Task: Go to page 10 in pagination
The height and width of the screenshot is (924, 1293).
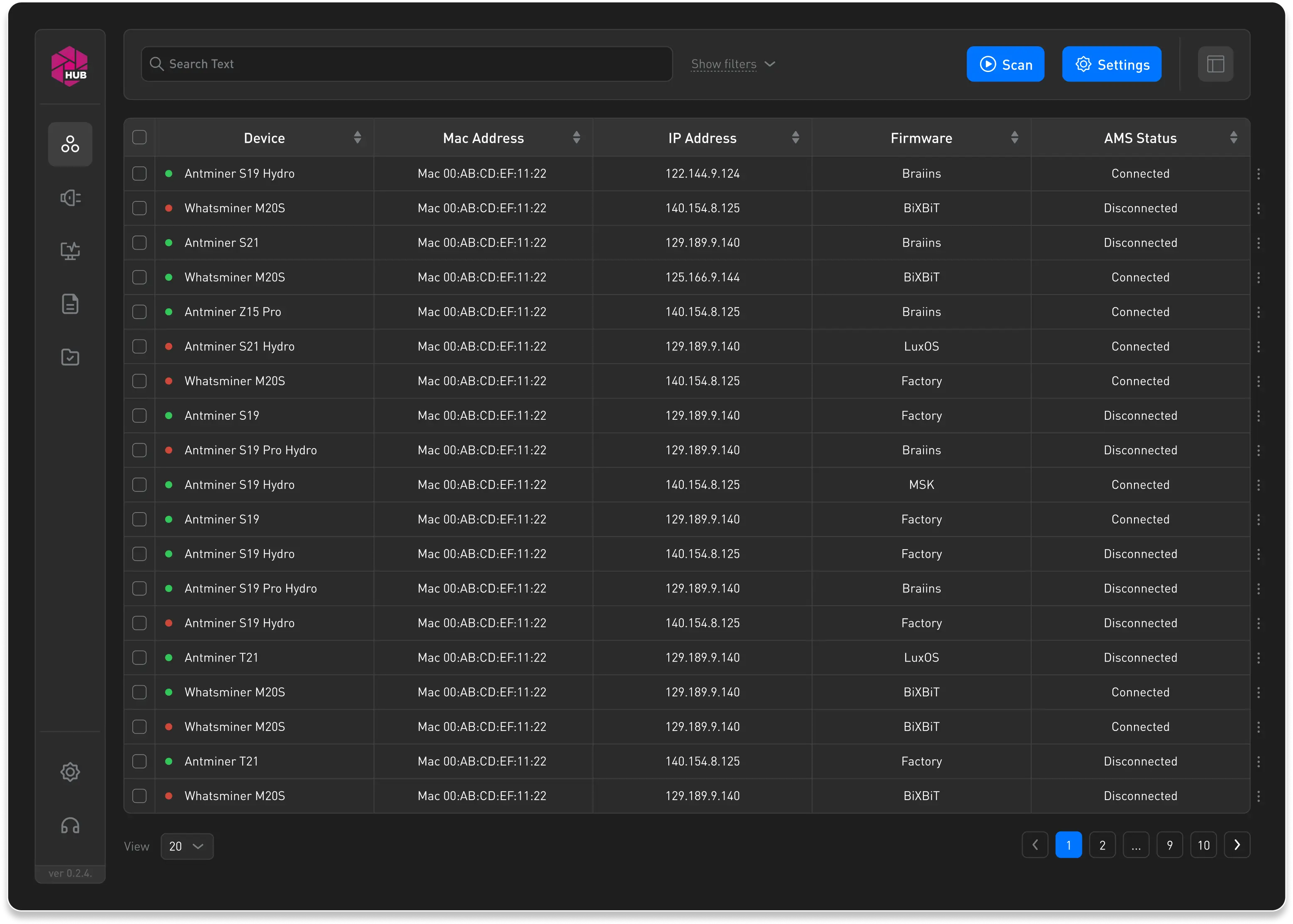Action: [x=1204, y=845]
